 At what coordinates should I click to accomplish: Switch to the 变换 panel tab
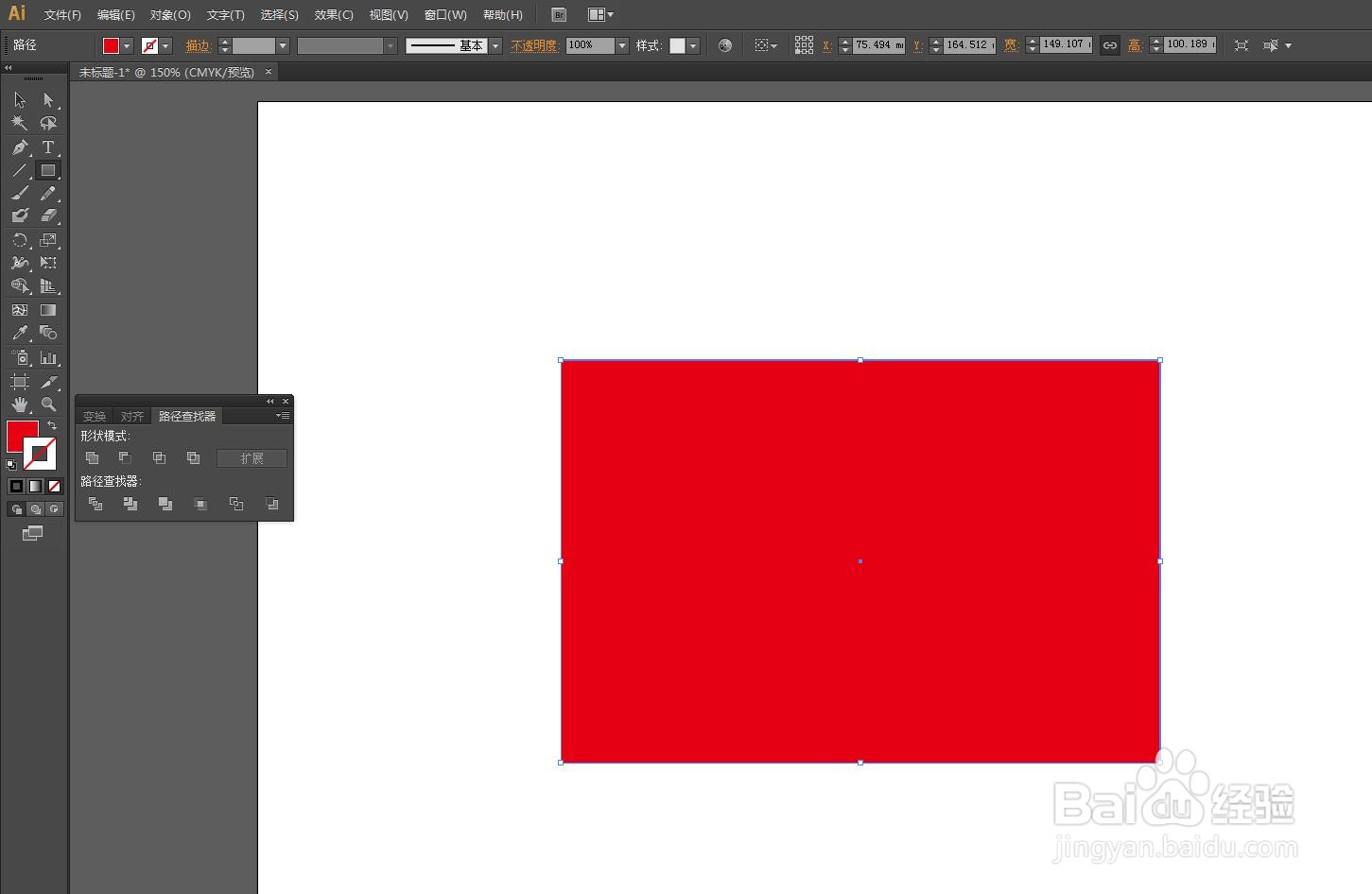(95, 417)
